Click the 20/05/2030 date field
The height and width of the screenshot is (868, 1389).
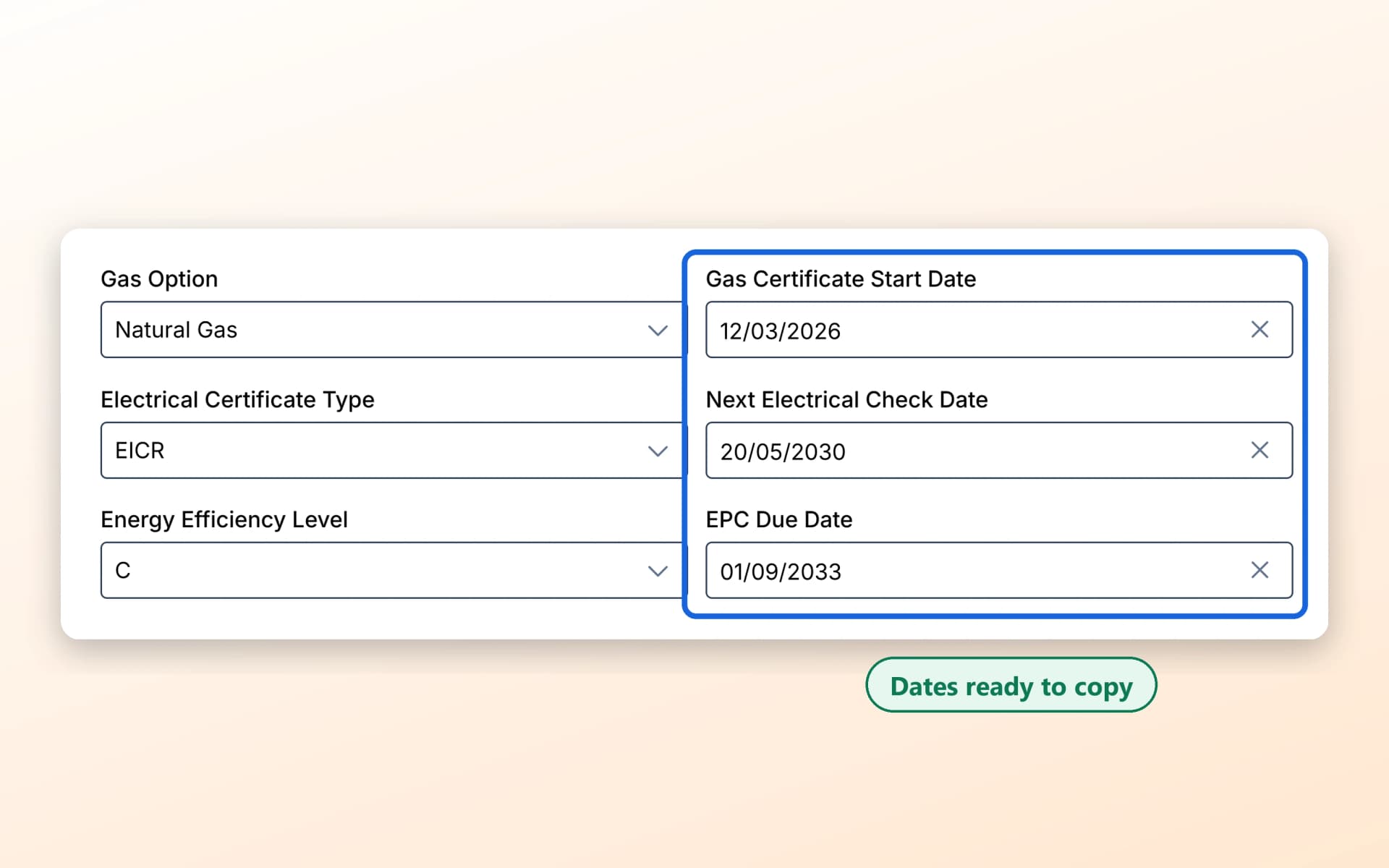click(999, 451)
